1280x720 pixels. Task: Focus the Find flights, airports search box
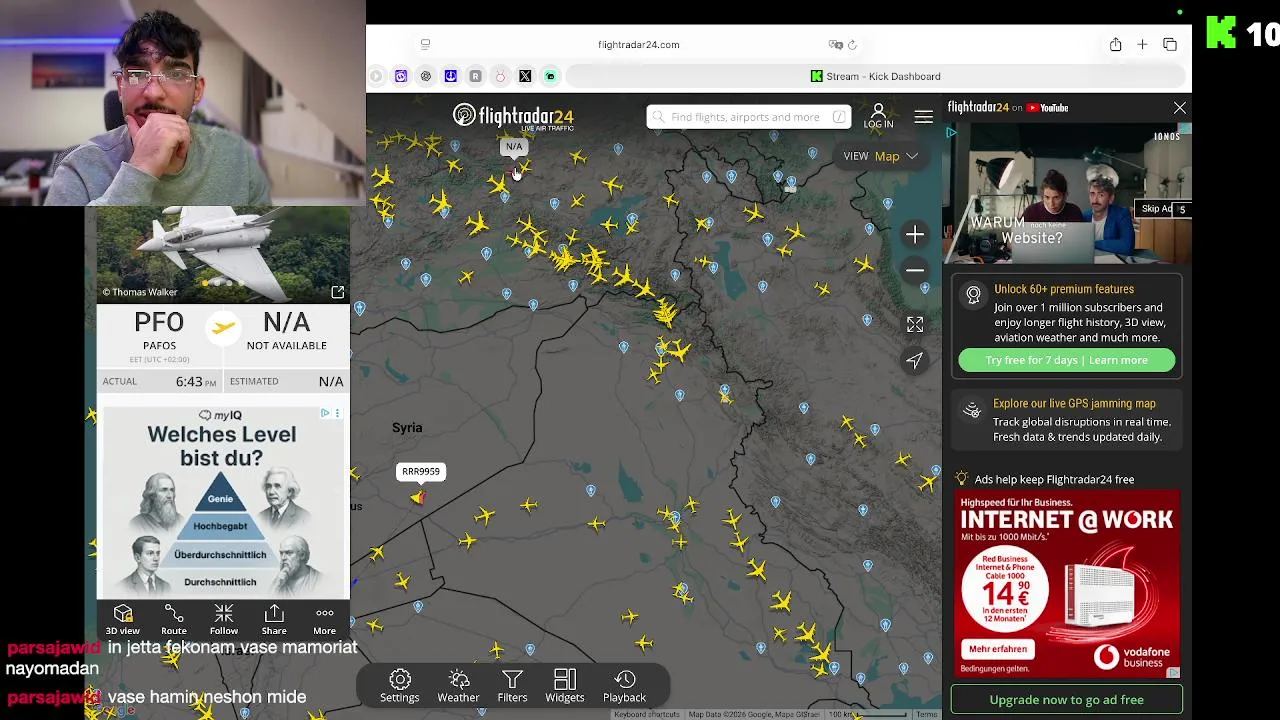(x=748, y=117)
